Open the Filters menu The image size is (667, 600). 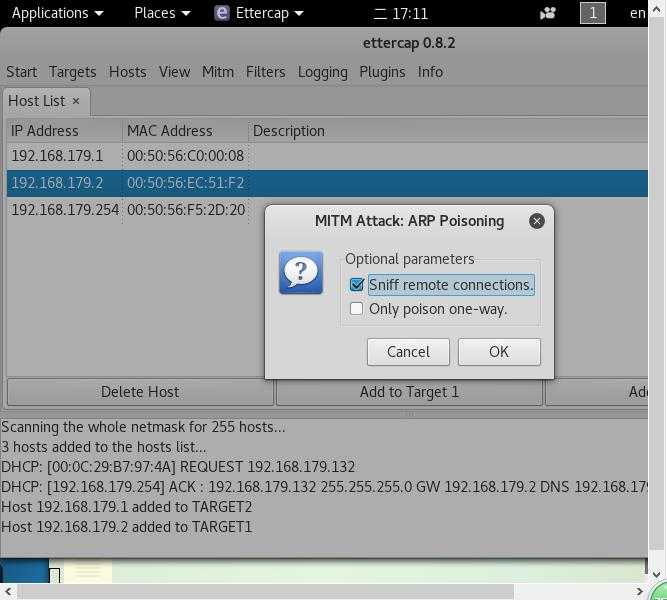(x=265, y=72)
